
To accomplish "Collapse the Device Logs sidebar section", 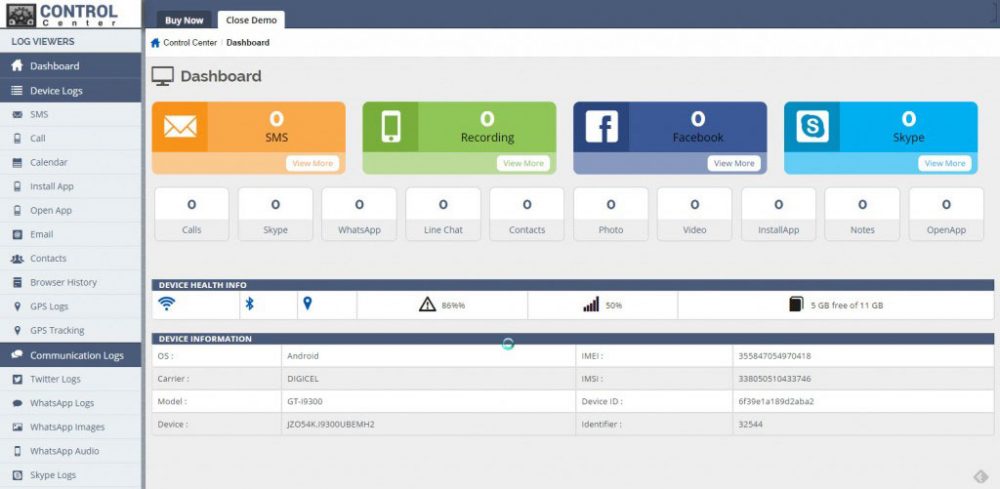I will (x=56, y=91).
